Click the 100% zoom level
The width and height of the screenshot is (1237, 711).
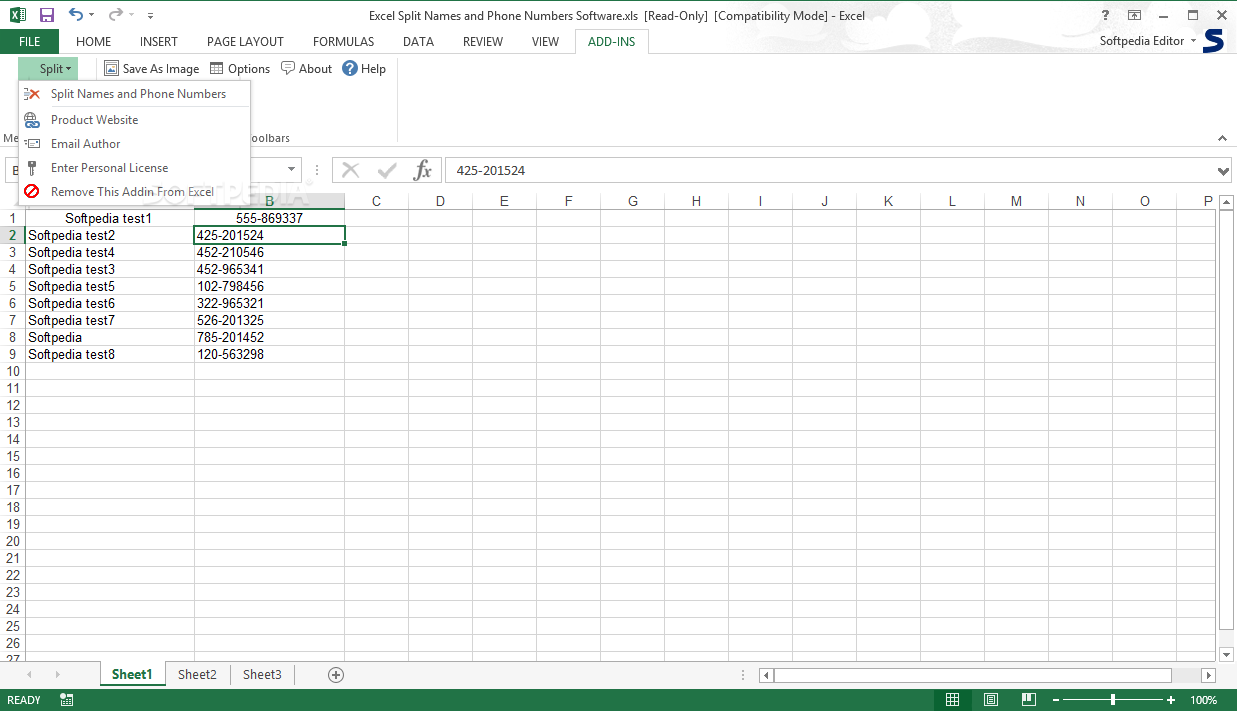point(1204,700)
